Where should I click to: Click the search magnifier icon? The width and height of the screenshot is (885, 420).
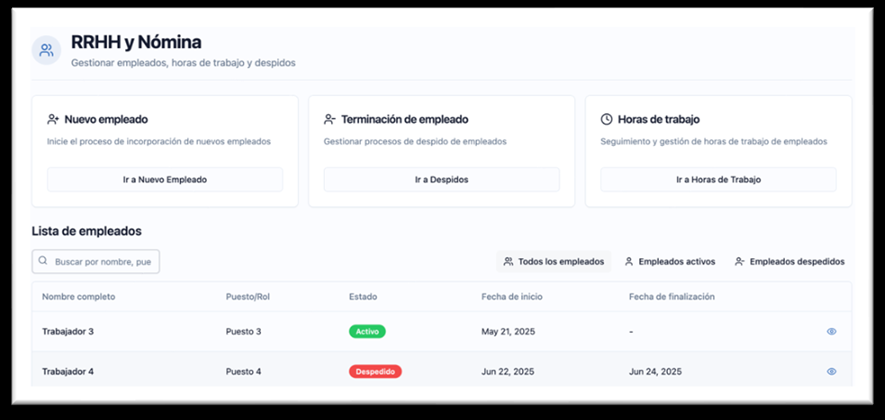tap(43, 262)
